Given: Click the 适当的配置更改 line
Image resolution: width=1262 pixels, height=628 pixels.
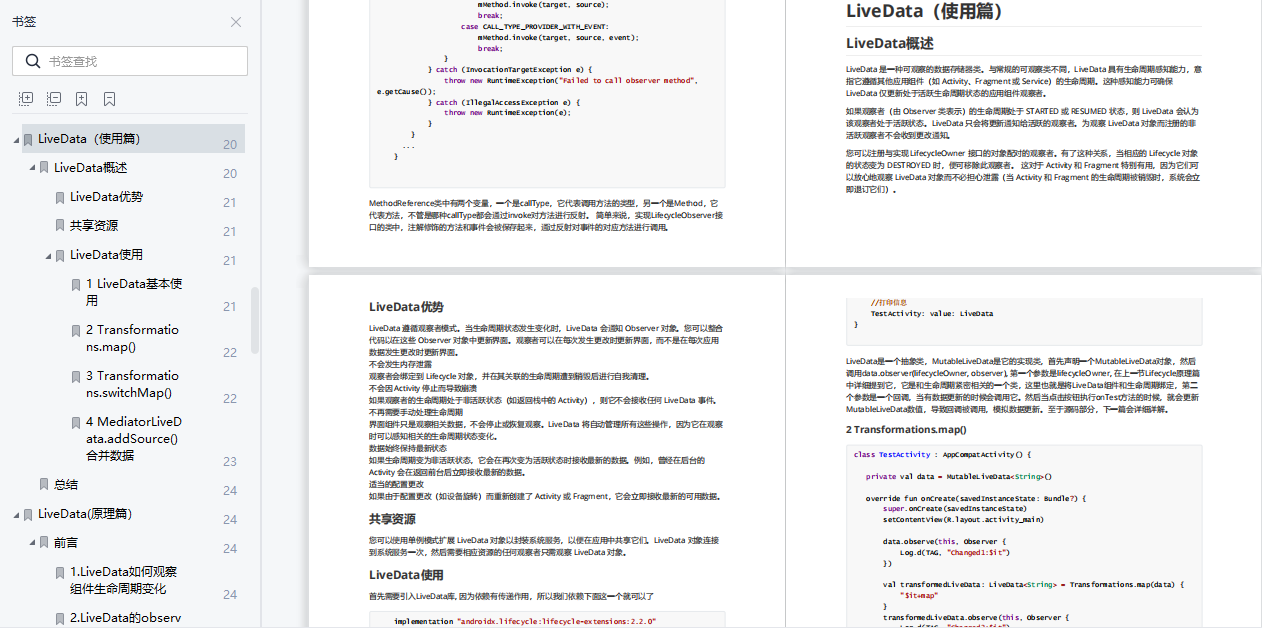Looking at the screenshot, I should 396,484.
